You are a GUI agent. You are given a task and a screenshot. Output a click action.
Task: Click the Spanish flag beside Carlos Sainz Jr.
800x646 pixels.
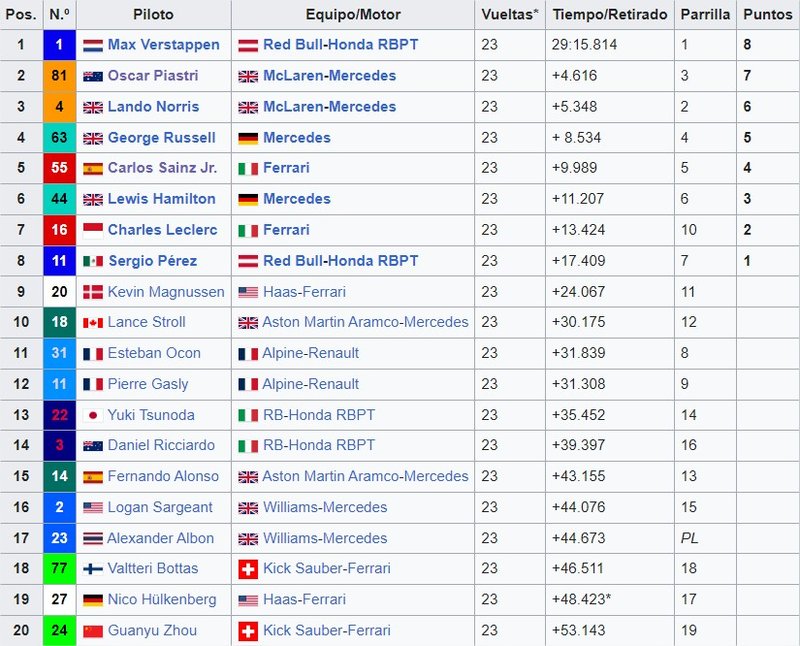(93, 168)
